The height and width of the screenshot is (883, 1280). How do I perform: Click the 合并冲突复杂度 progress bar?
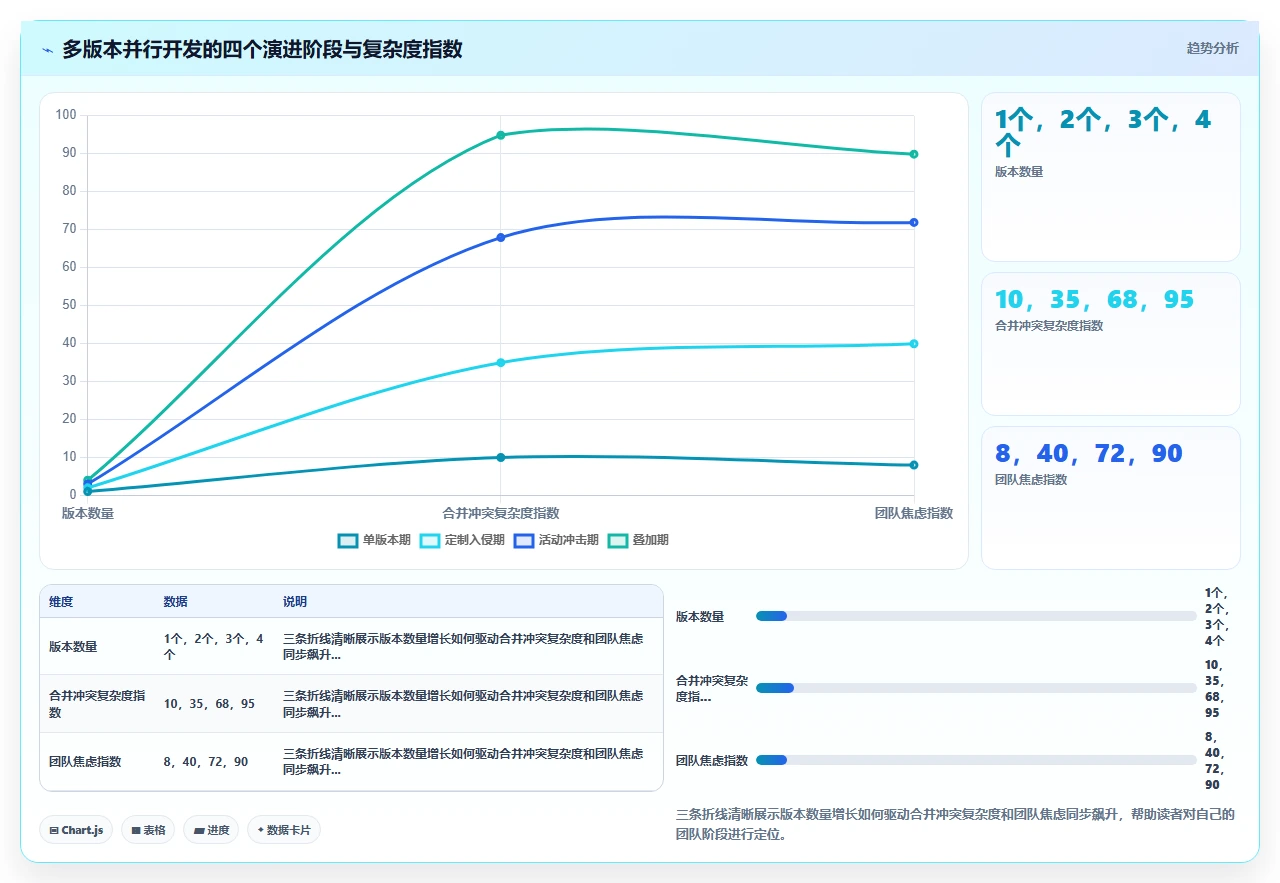coord(976,688)
